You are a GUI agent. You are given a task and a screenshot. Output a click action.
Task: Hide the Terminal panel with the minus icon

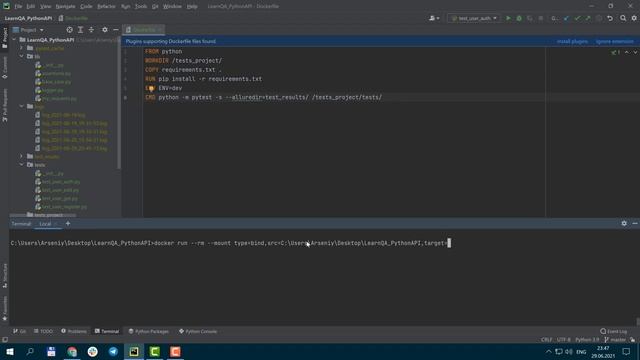coord(635,223)
